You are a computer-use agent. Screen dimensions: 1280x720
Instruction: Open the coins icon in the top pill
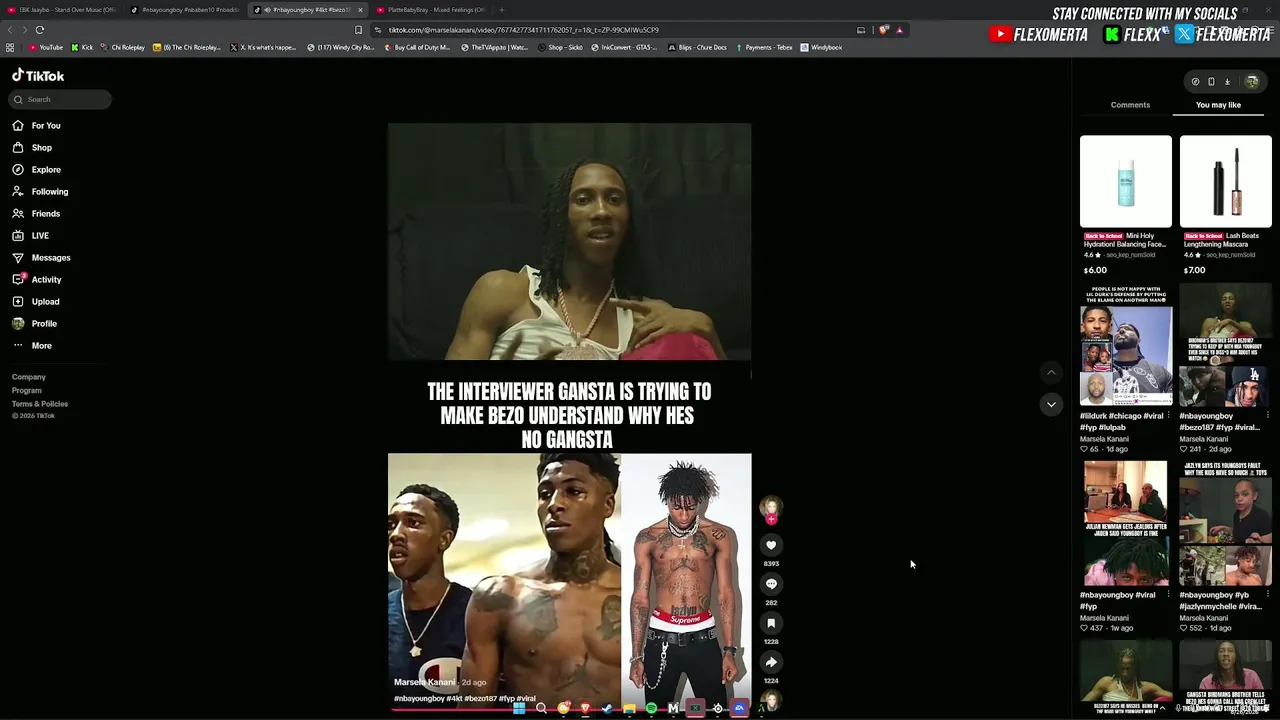(x=1195, y=82)
